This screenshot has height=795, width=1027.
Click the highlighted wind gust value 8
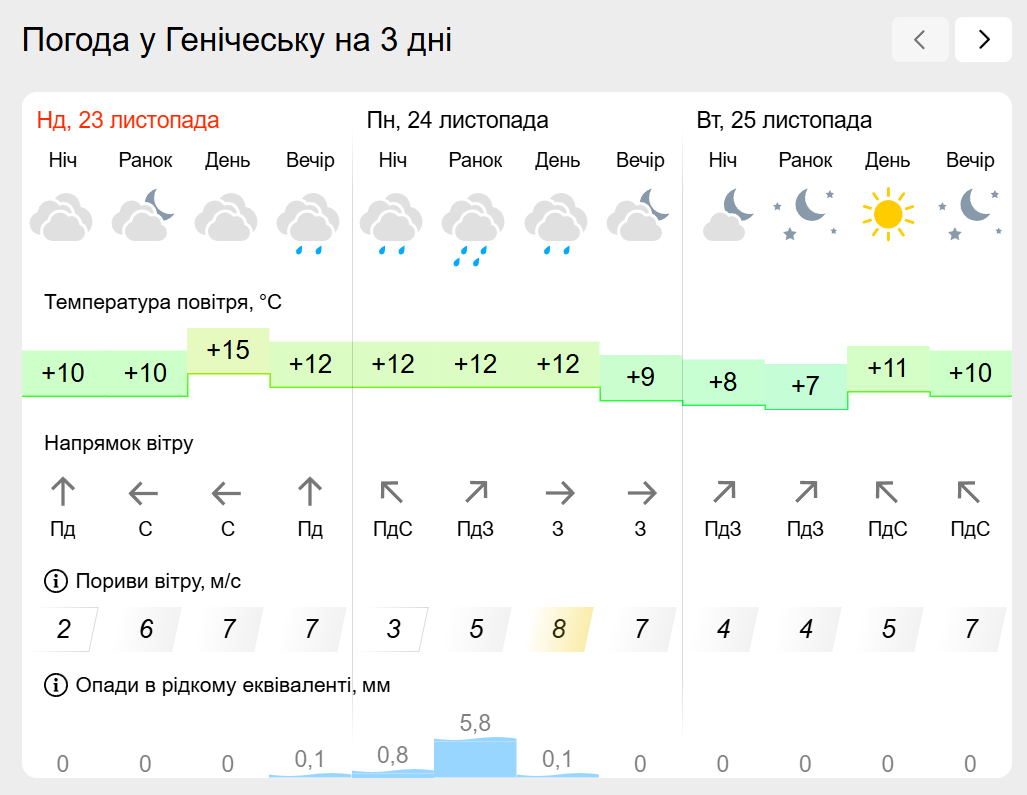(558, 630)
